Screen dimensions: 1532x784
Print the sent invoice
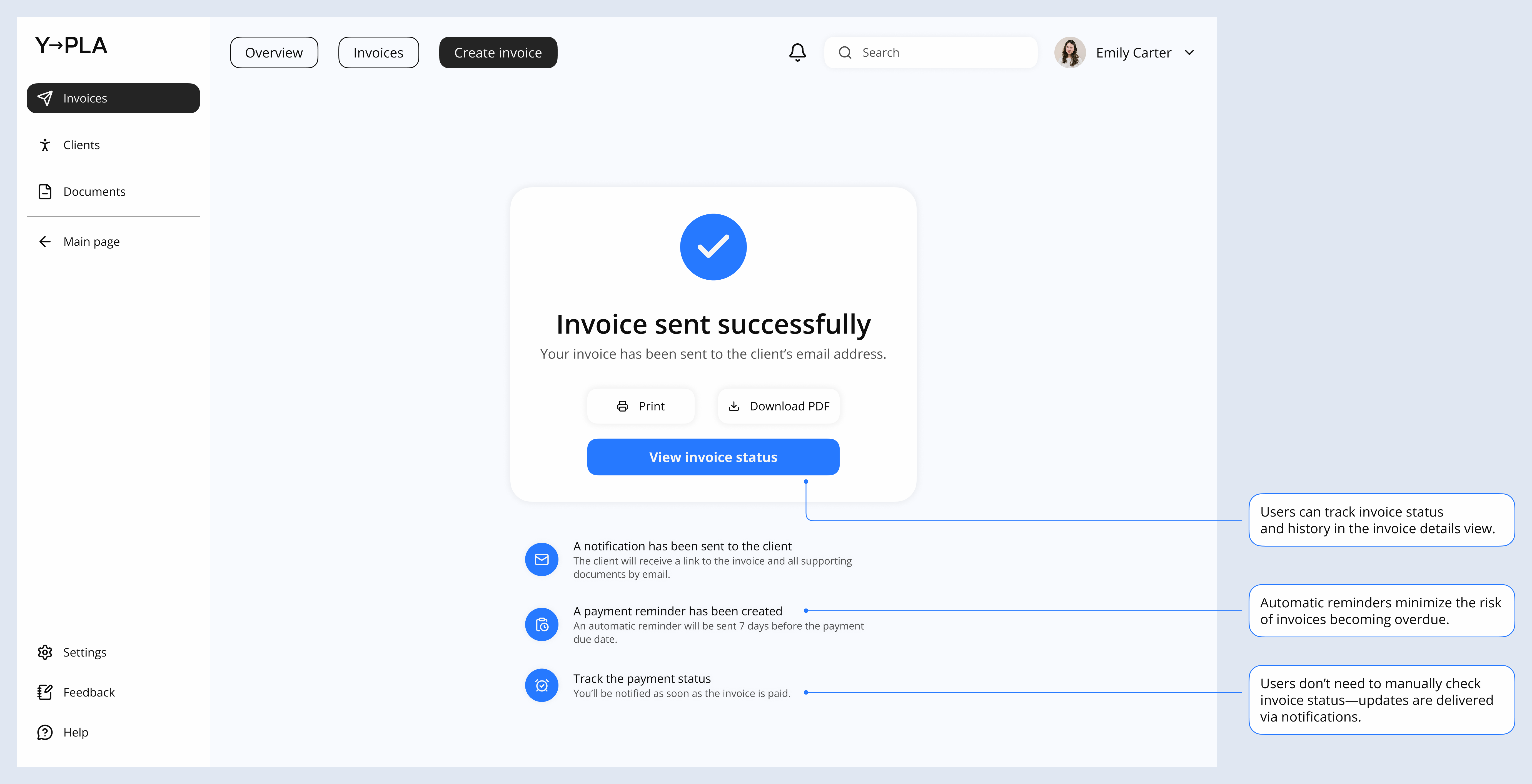pyautogui.click(x=640, y=406)
